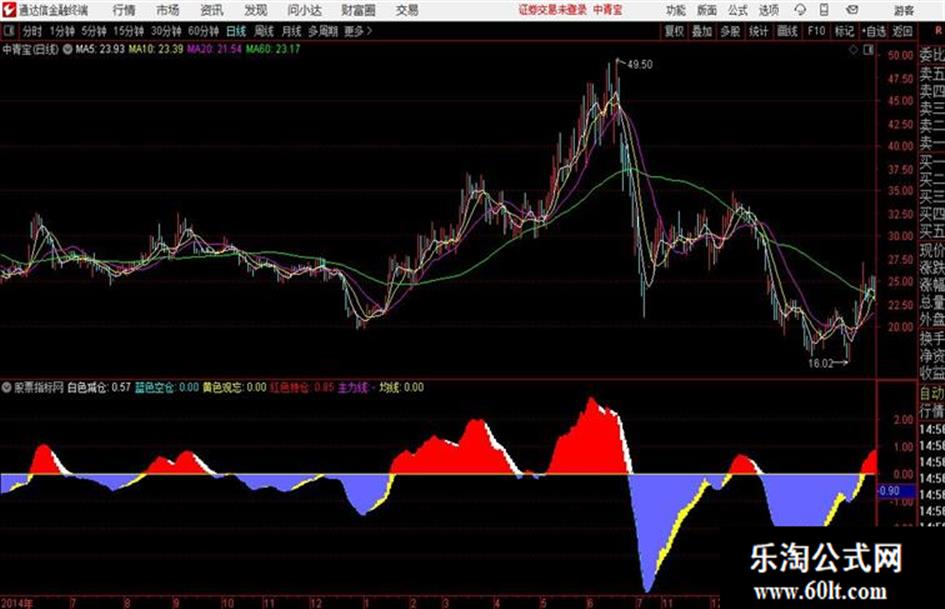Switch to 分时 period tab
945x609 pixels.
tap(33, 31)
